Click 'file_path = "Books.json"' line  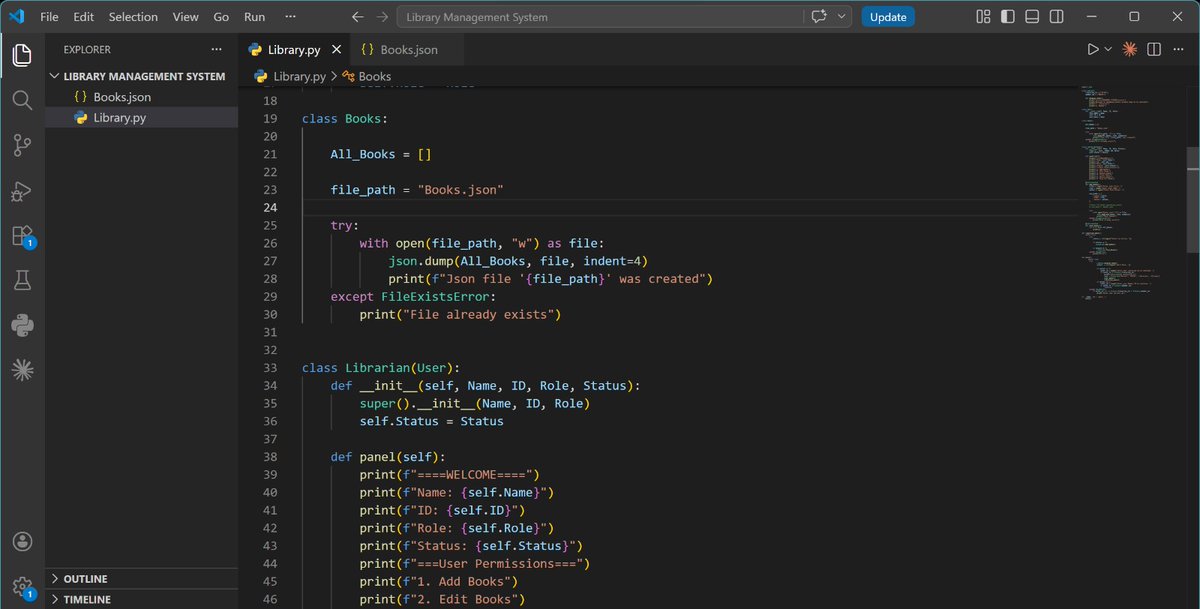pos(417,189)
